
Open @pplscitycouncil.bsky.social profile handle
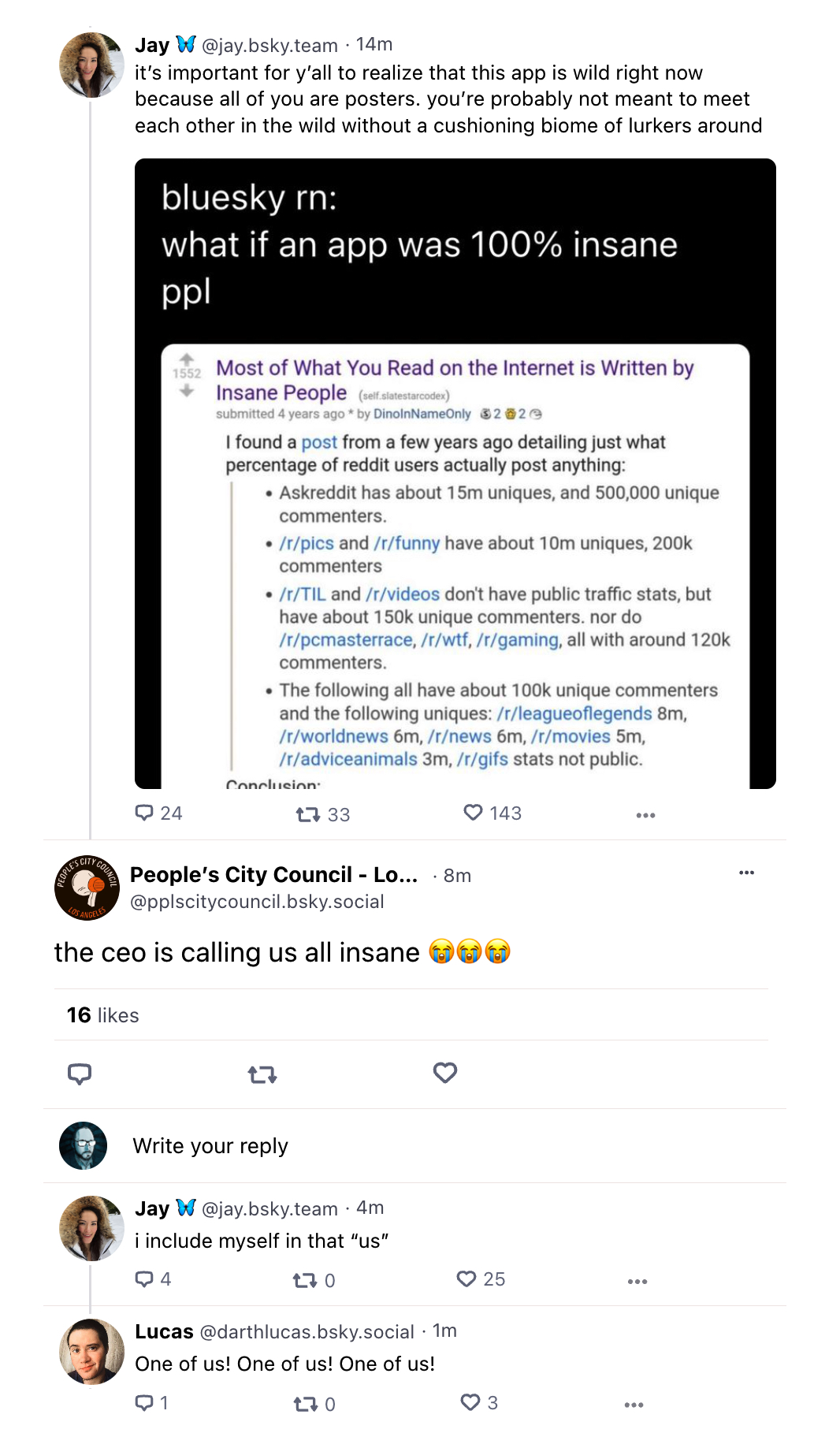(x=257, y=902)
